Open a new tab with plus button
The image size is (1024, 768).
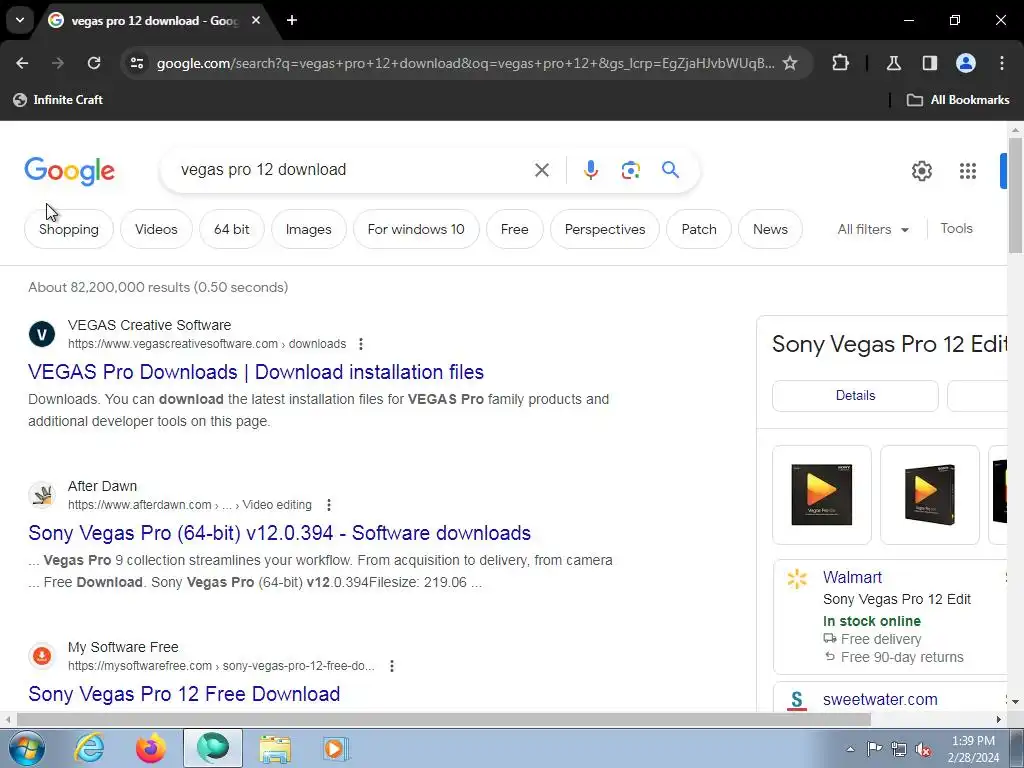(292, 20)
